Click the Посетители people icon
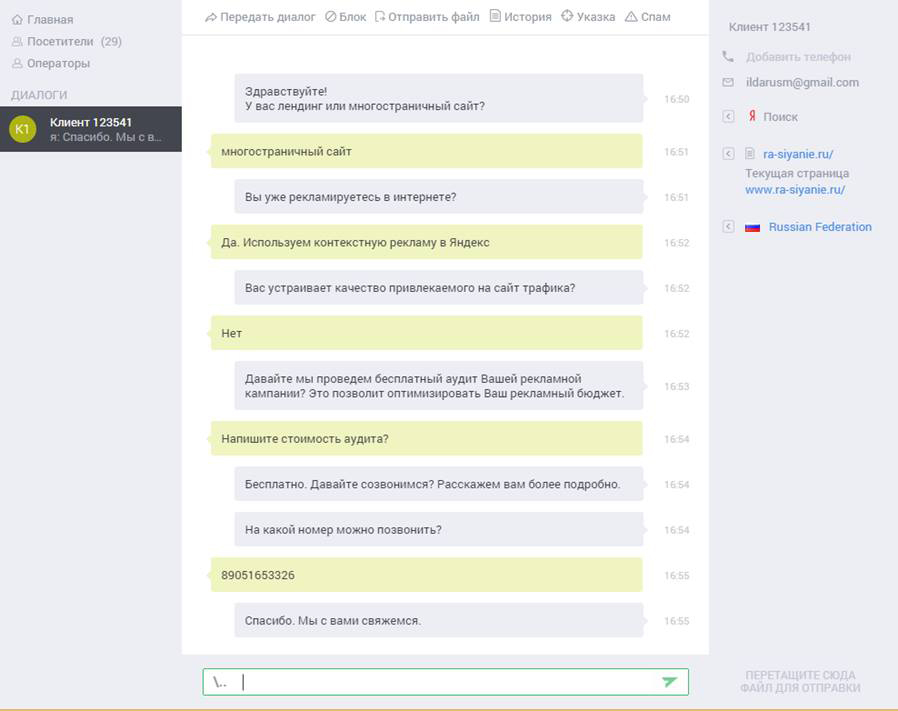The width and height of the screenshot is (898, 711). point(17,42)
